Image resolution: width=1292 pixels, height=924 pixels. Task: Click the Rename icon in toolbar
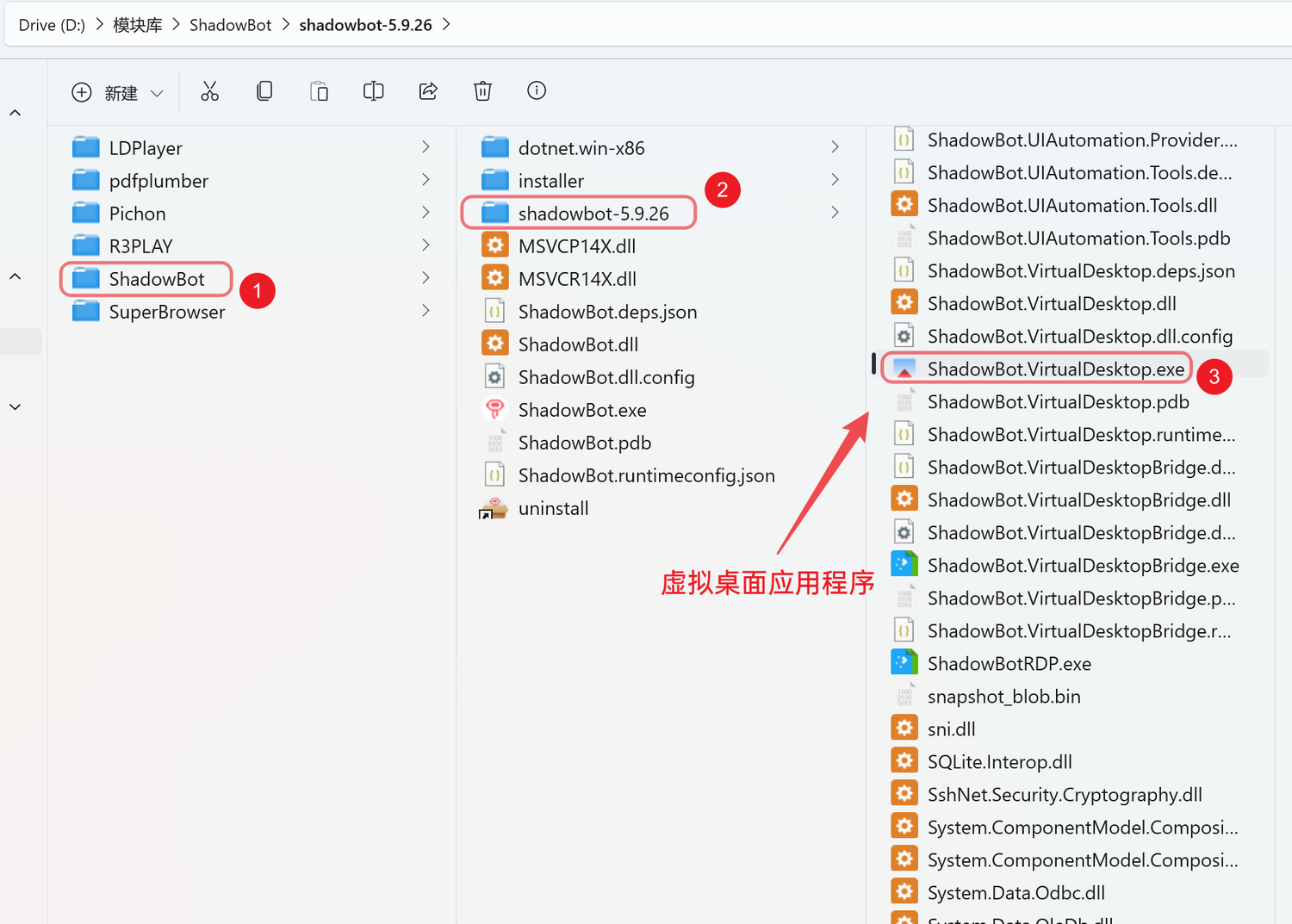(x=373, y=91)
